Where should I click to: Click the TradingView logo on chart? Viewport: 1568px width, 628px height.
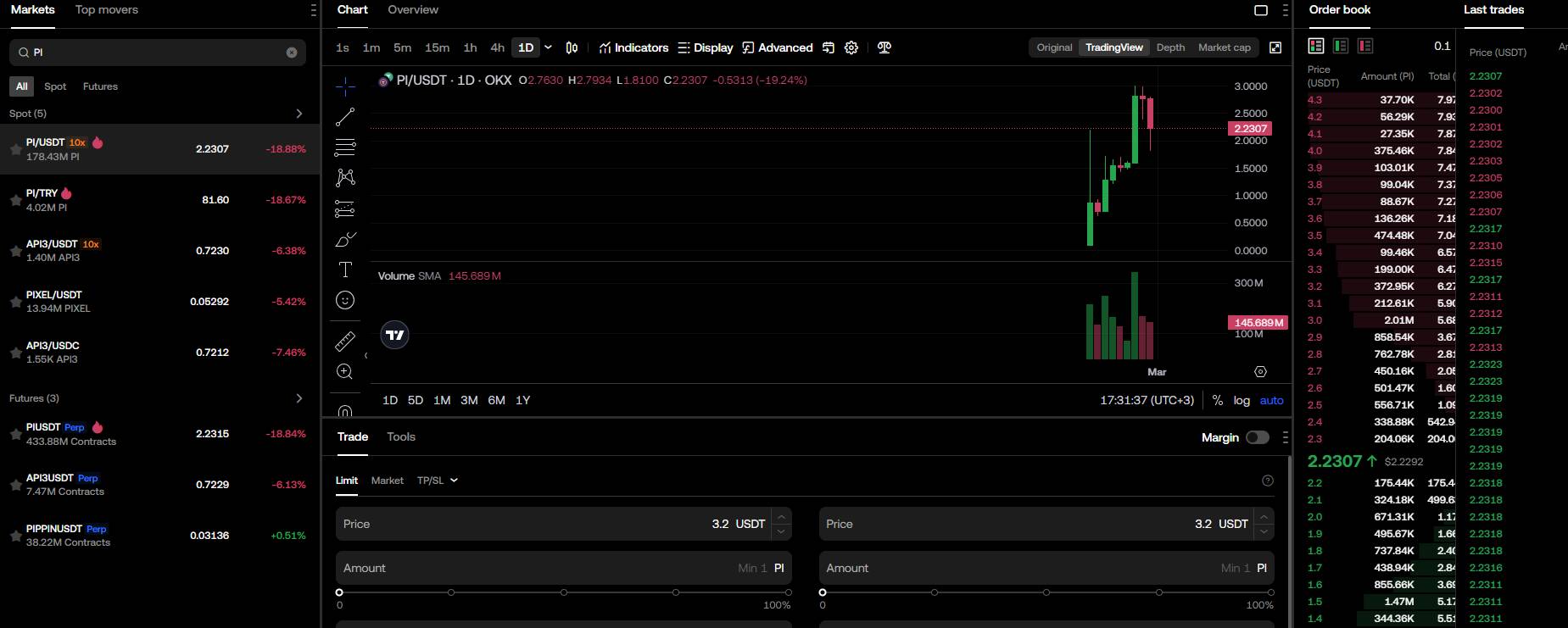coord(395,335)
